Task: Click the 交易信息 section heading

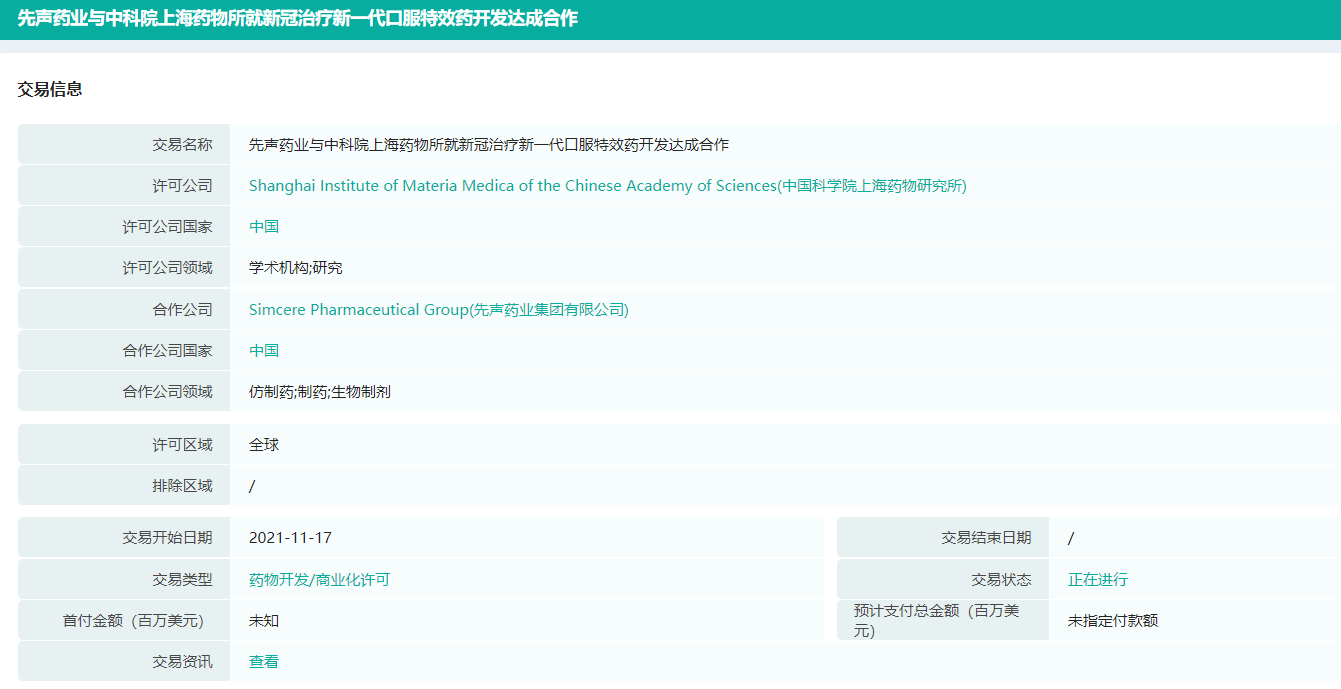Action: click(x=50, y=89)
